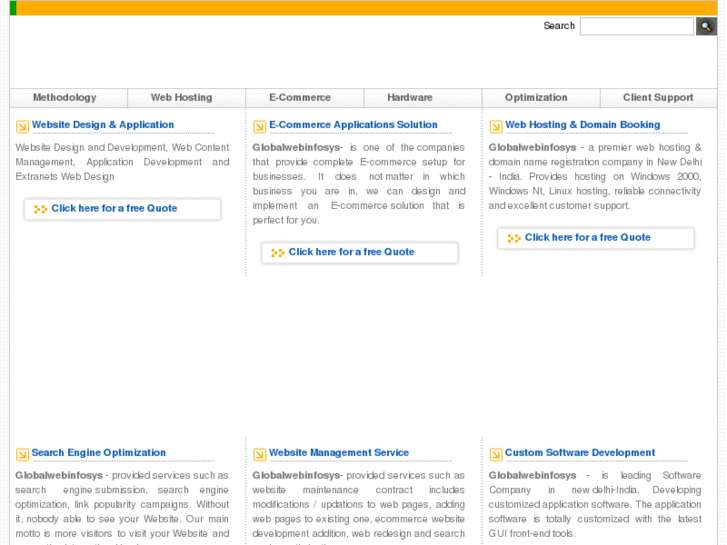
Task: Open the Custom Software Development heading link
Action: click(x=580, y=453)
